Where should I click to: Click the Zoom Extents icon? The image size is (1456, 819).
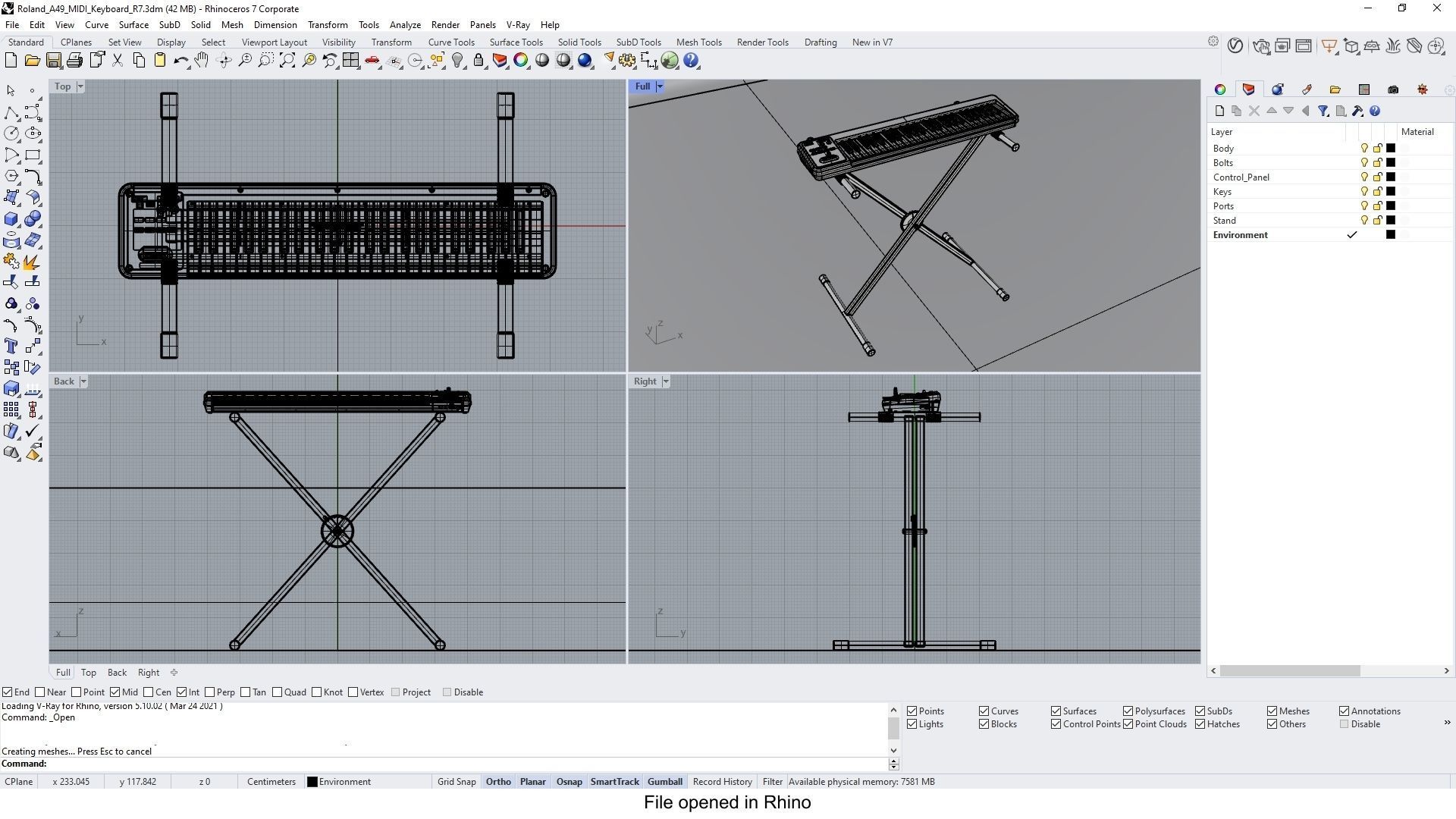click(287, 61)
